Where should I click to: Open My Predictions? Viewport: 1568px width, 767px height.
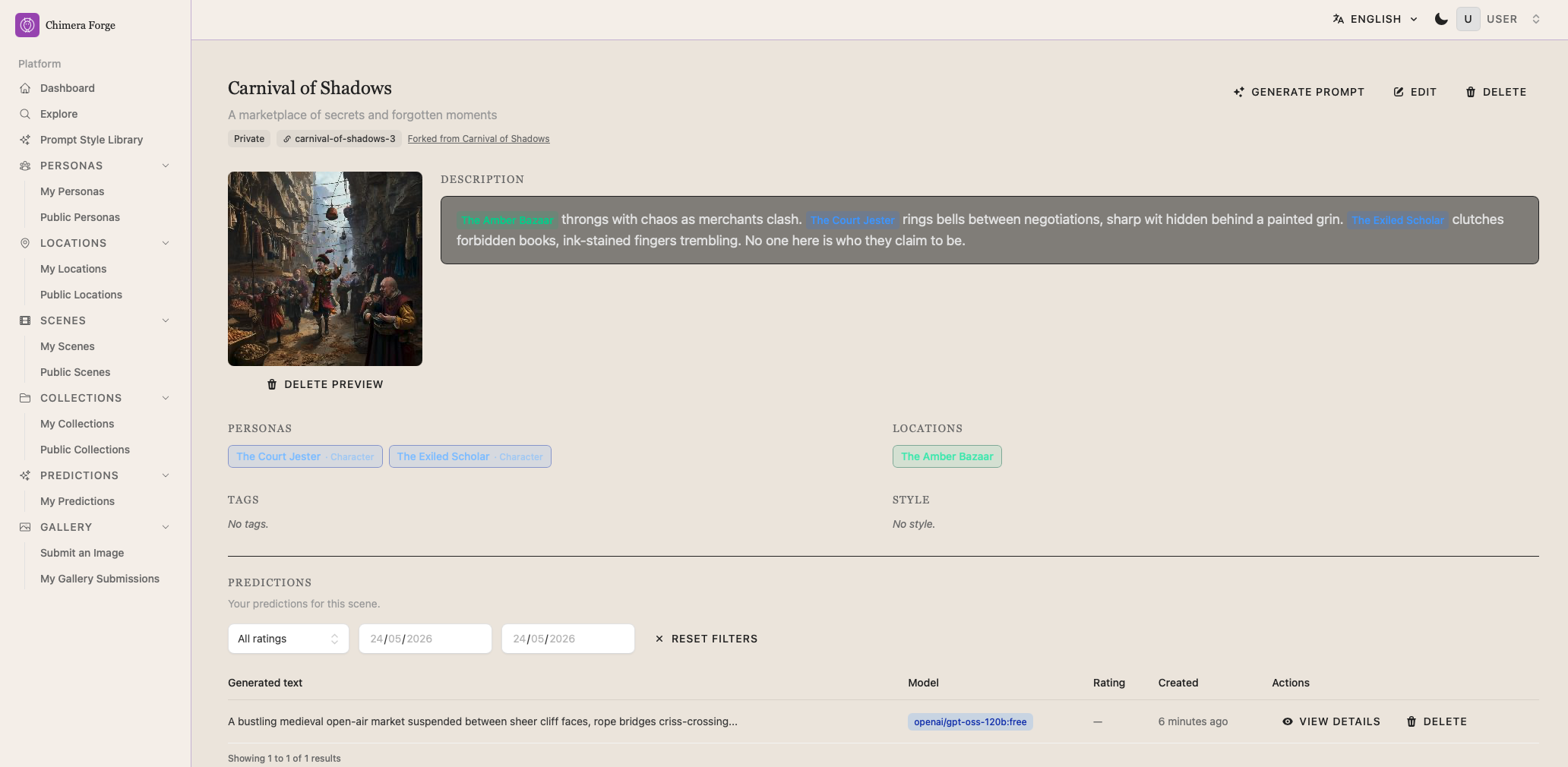(x=77, y=501)
